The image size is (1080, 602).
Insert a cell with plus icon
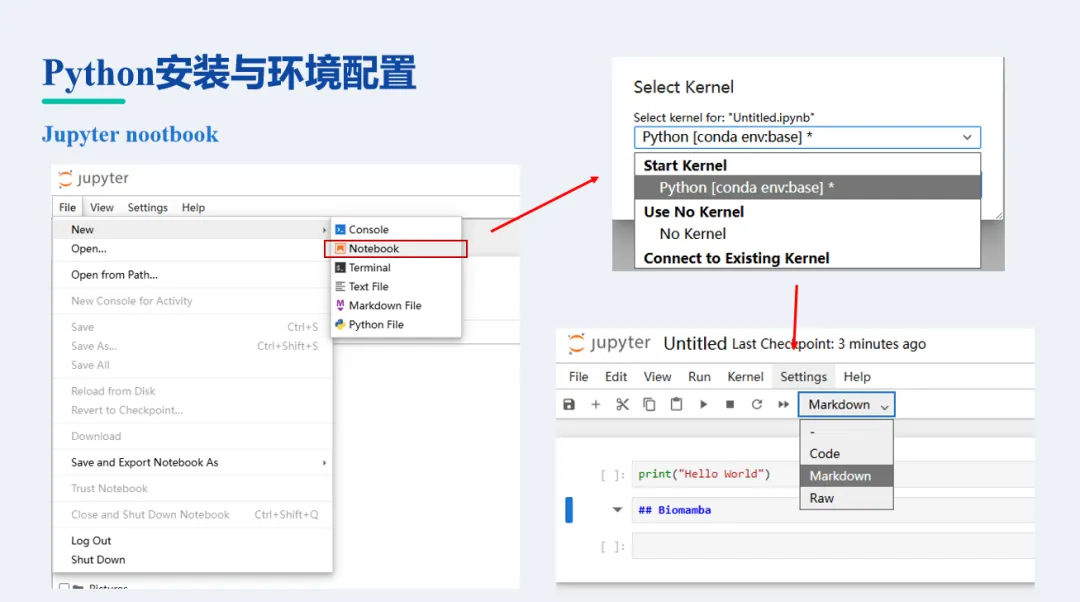click(x=596, y=404)
